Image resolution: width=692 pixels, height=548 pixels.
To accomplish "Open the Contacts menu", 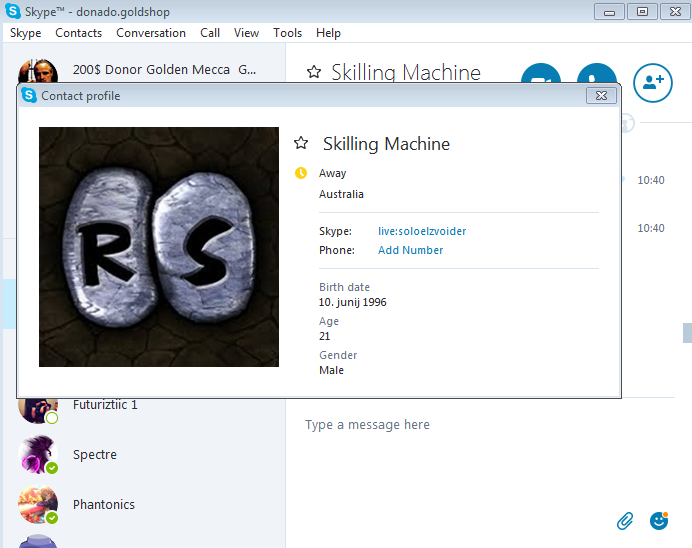I will tap(79, 33).
